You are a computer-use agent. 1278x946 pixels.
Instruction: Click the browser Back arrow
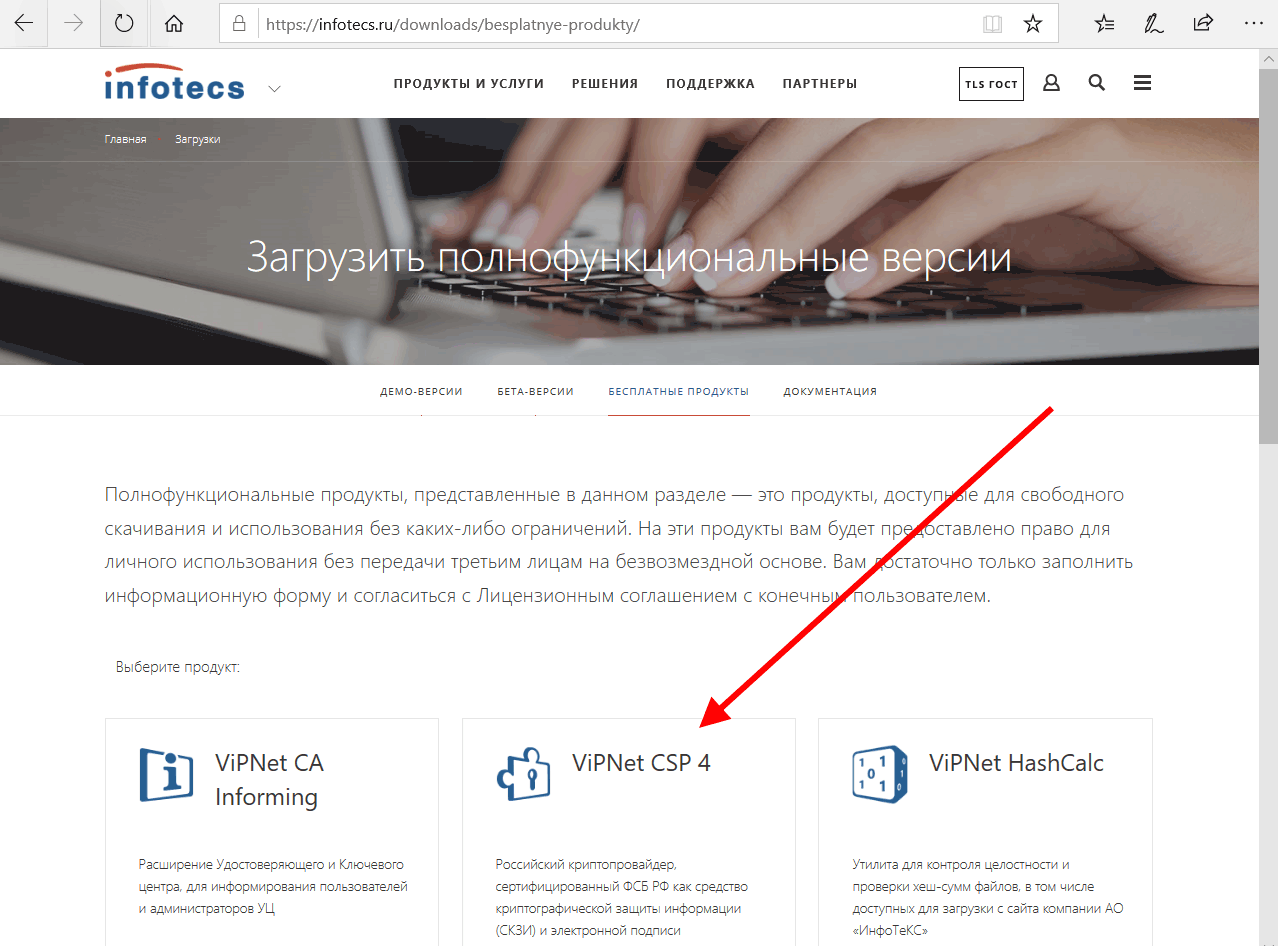23,23
